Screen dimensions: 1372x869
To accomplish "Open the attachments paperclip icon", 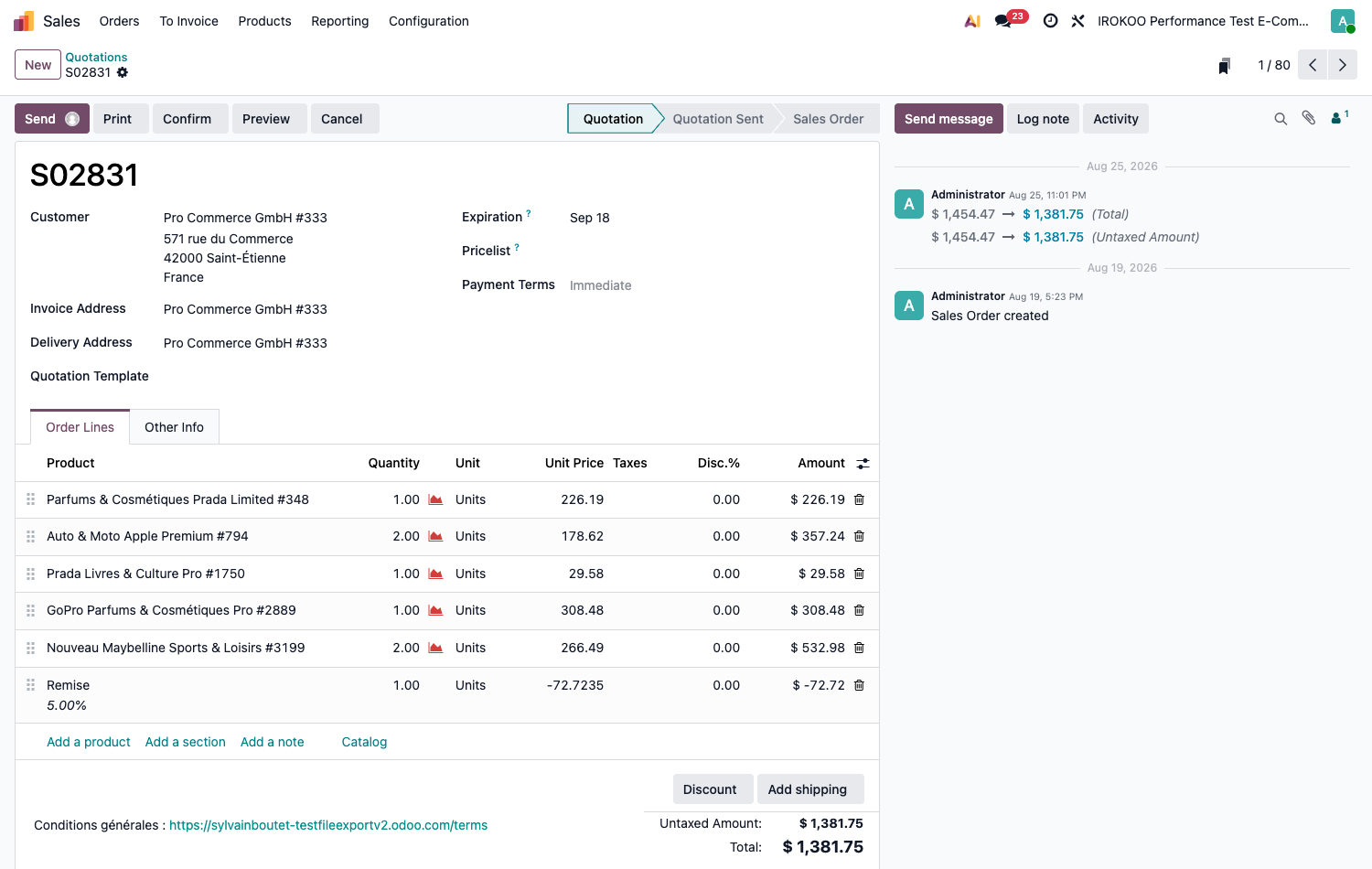I will click(x=1309, y=118).
